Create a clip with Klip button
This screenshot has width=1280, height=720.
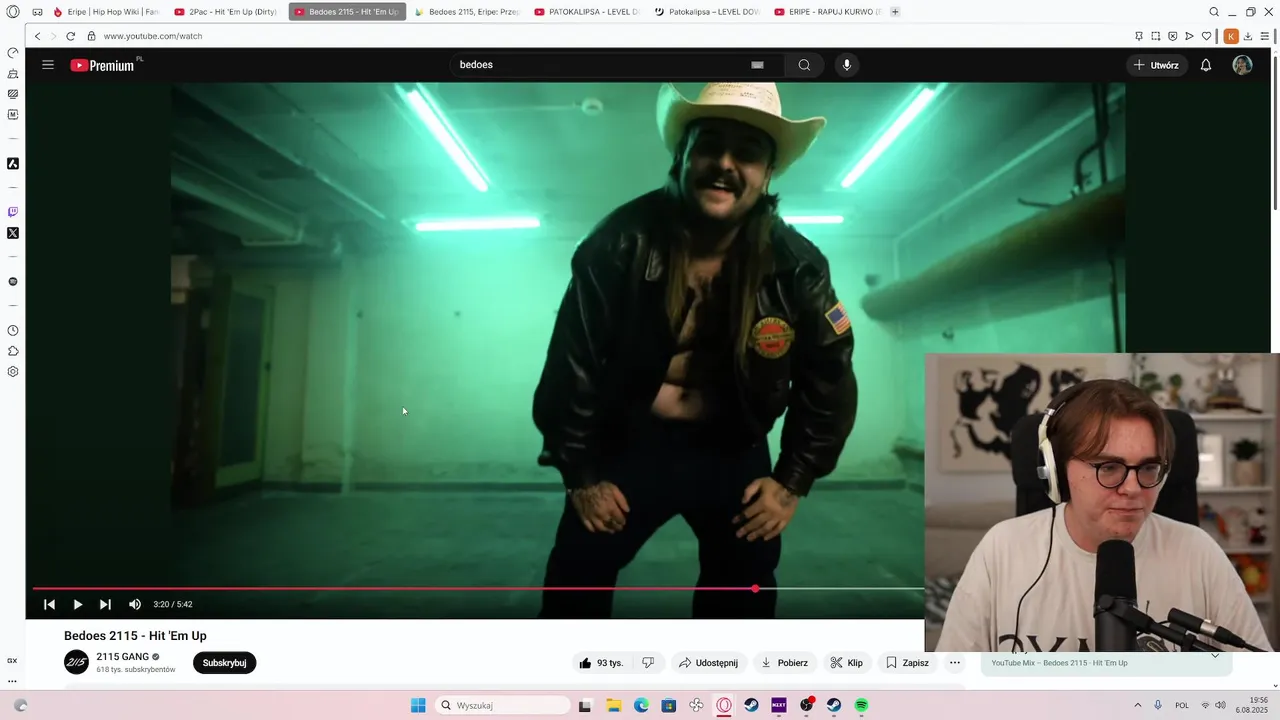846,663
